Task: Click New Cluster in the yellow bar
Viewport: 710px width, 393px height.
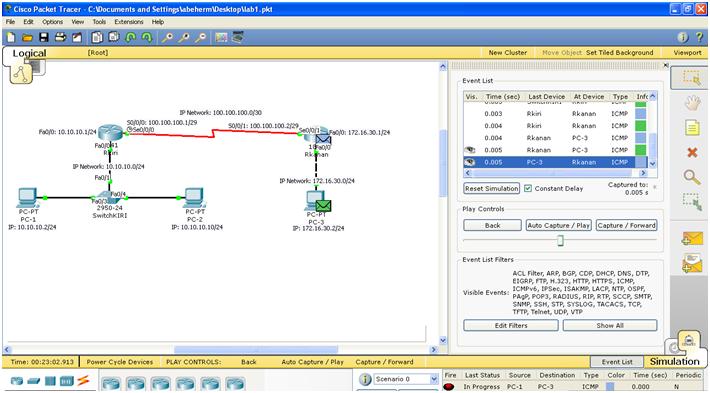Action: point(508,53)
